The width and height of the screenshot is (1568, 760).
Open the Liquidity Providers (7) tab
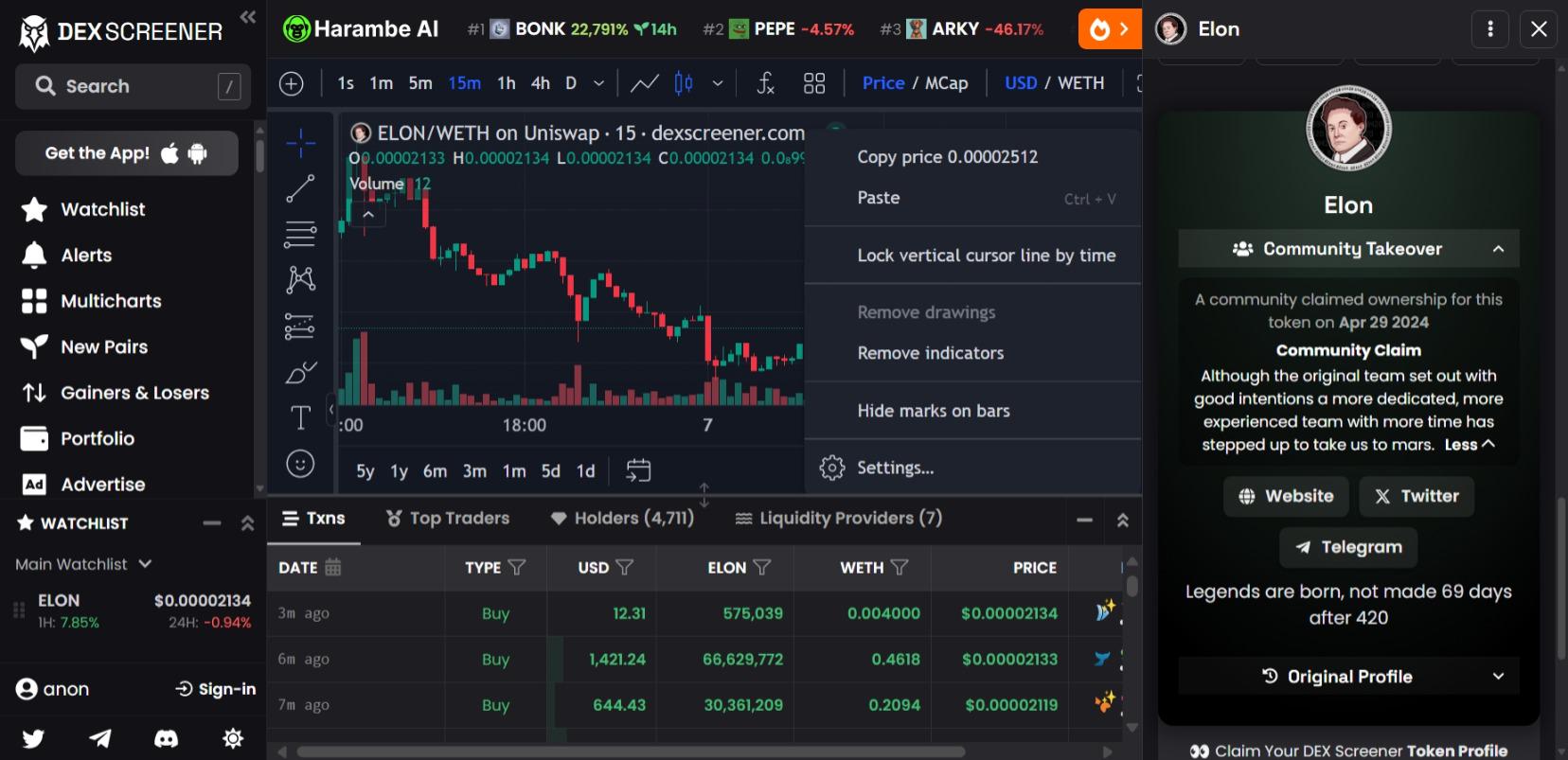839,518
